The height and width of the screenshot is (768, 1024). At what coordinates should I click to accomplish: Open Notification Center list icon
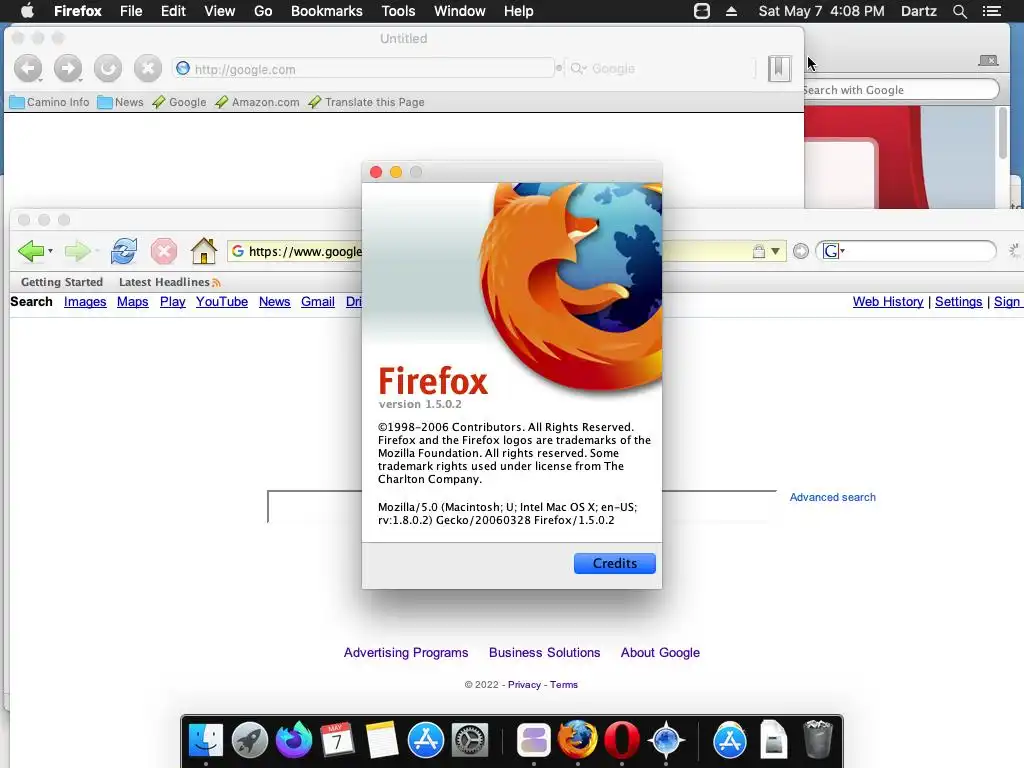coord(992,11)
